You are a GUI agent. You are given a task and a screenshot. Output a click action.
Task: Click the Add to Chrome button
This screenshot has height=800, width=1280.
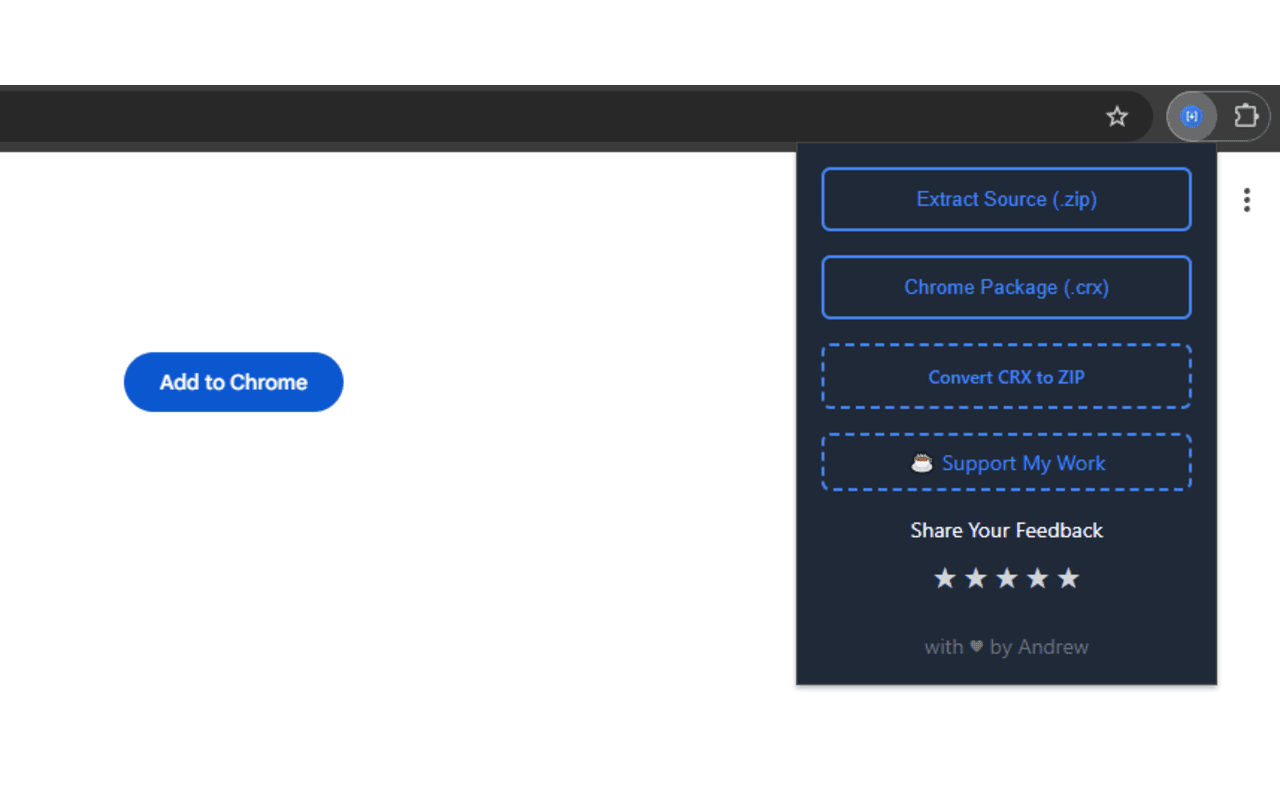click(233, 382)
